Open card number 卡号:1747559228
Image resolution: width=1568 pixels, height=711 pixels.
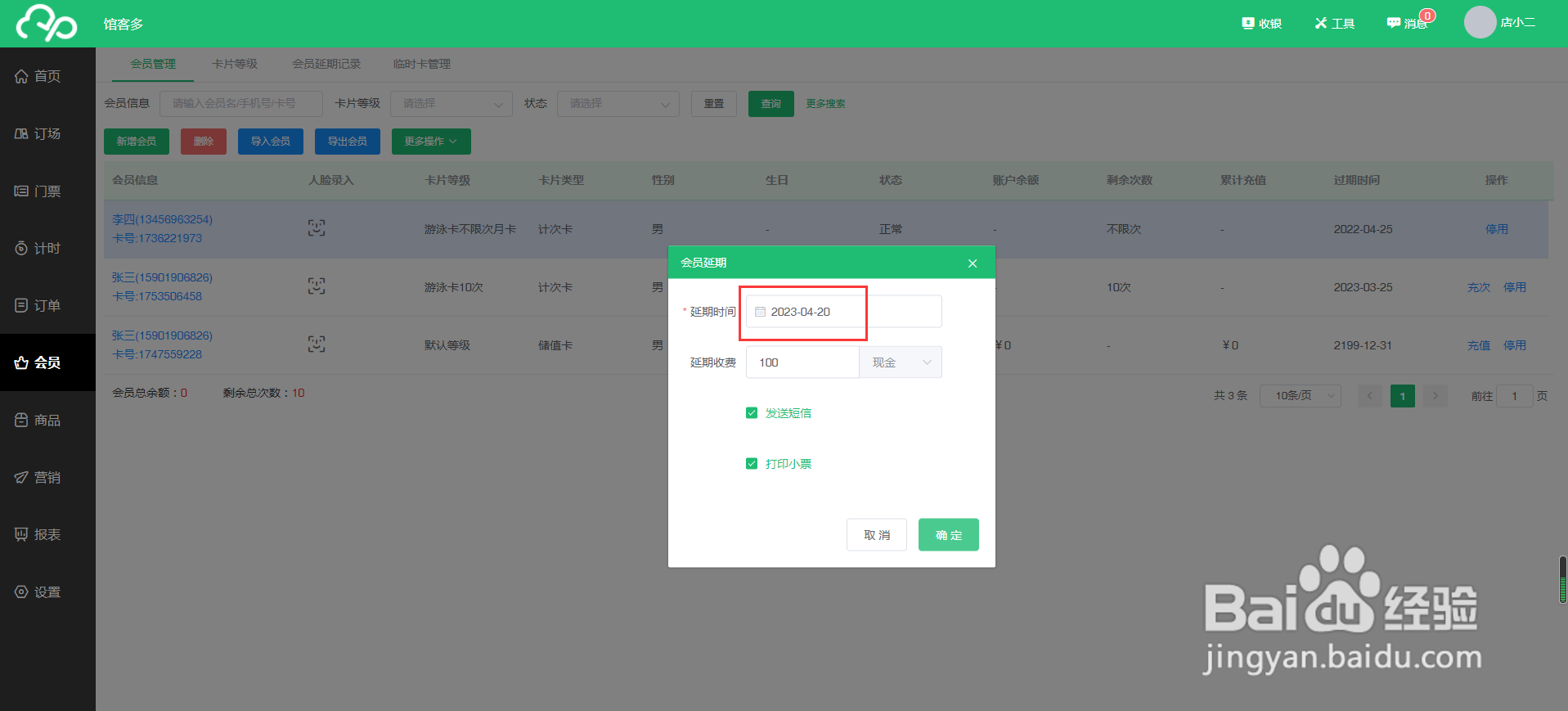(157, 354)
